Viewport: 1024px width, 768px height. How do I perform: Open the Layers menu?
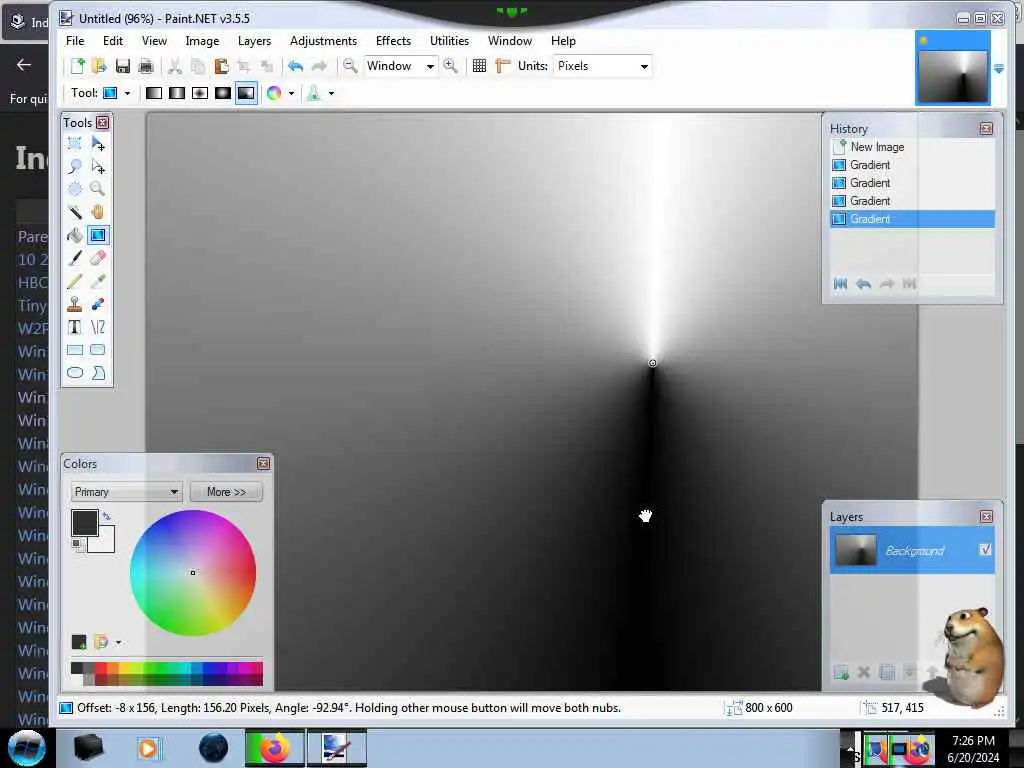[254, 40]
